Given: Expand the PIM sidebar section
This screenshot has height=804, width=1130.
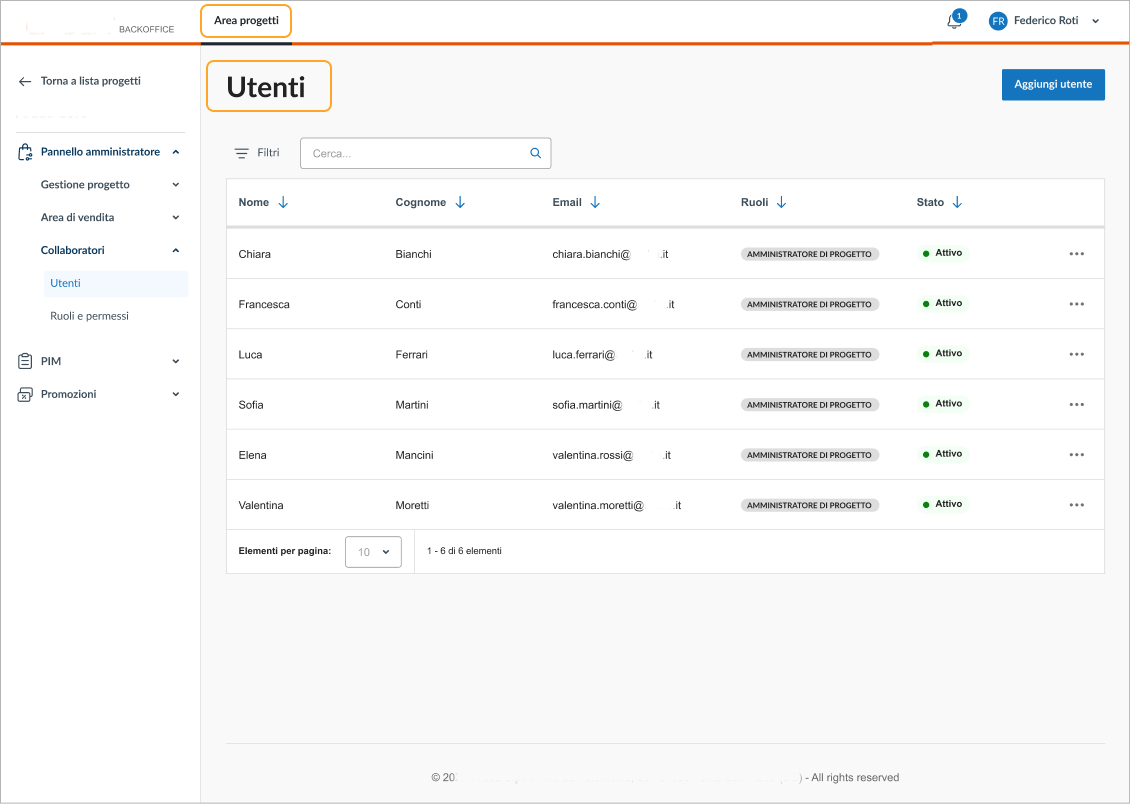Looking at the screenshot, I should [x=175, y=361].
